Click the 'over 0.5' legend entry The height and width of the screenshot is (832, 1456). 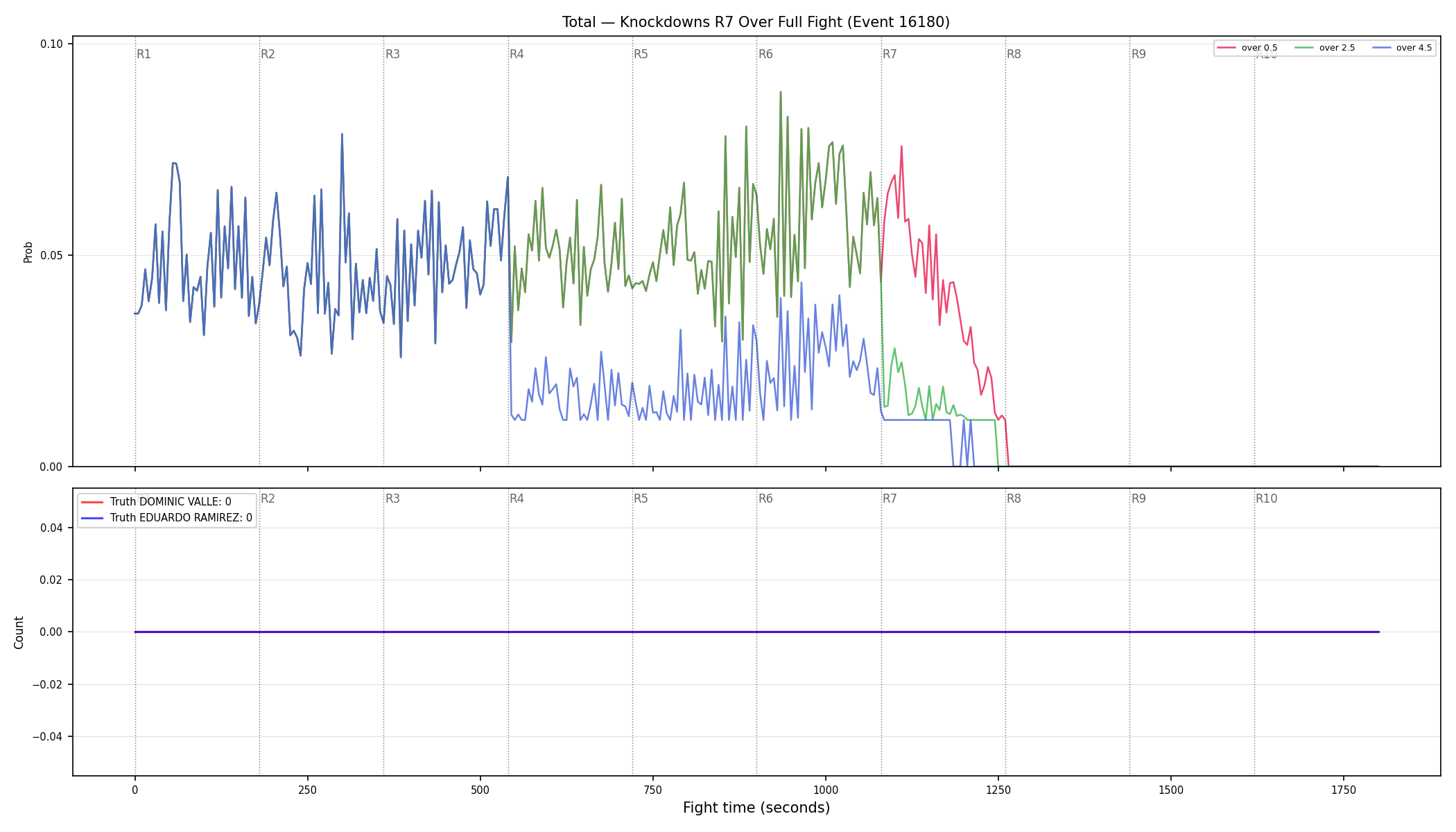[1247, 48]
